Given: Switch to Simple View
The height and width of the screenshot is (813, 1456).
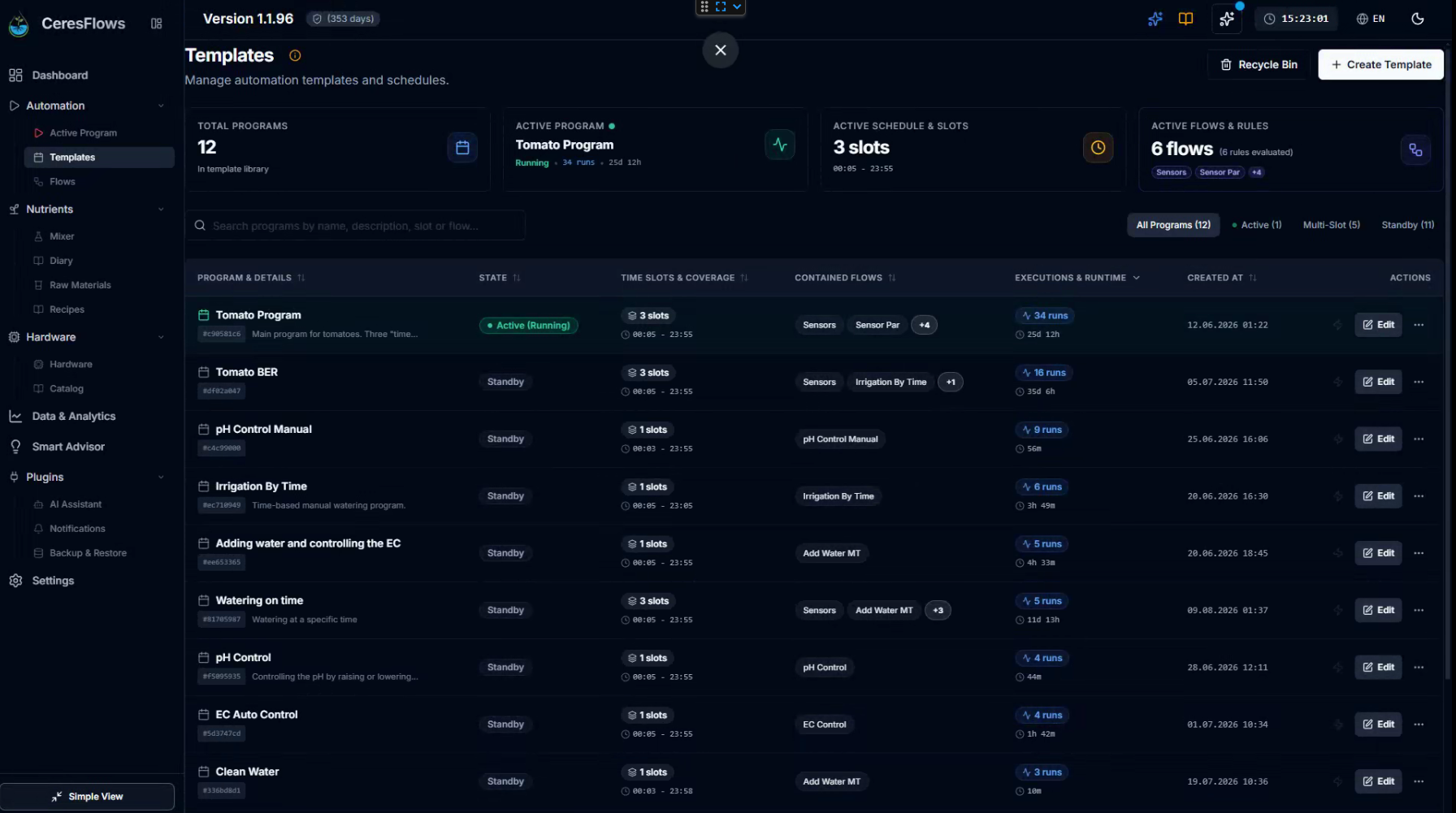Looking at the screenshot, I should click(x=87, y=797).
